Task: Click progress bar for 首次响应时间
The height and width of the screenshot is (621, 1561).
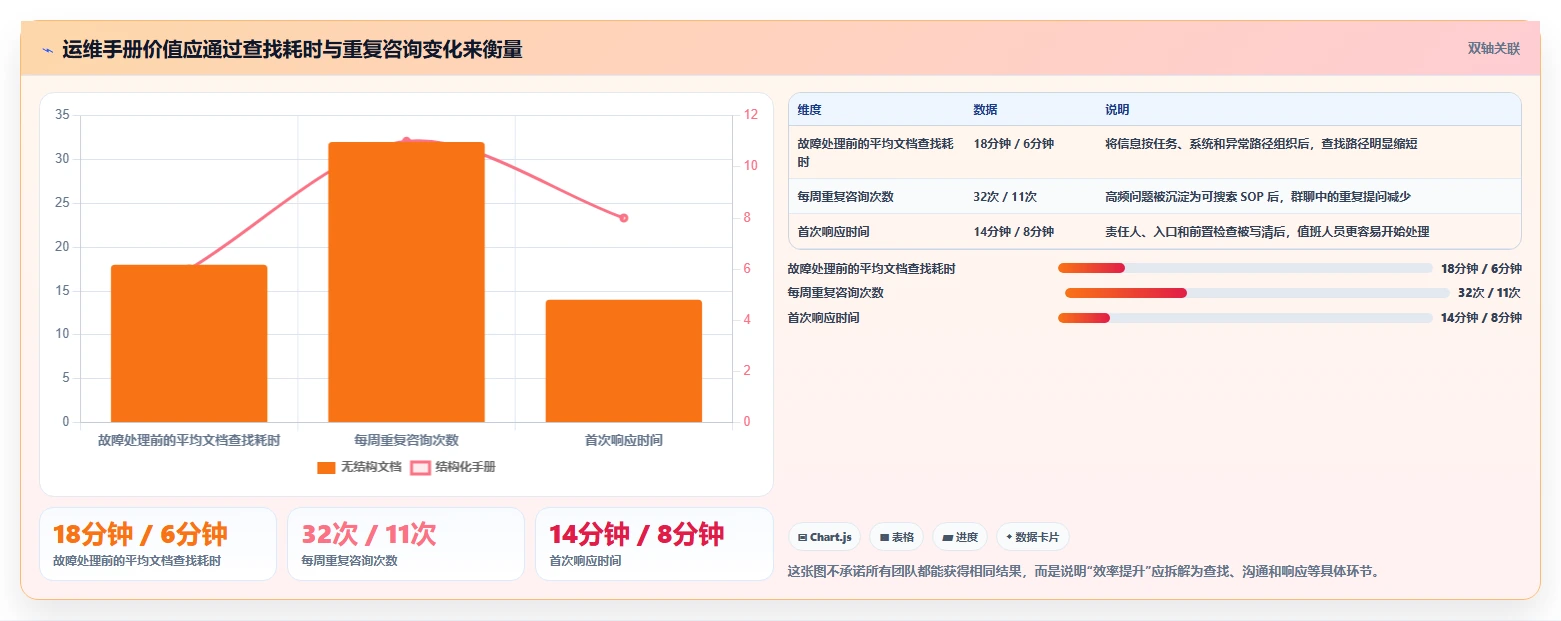Action: coord(1245,318)
